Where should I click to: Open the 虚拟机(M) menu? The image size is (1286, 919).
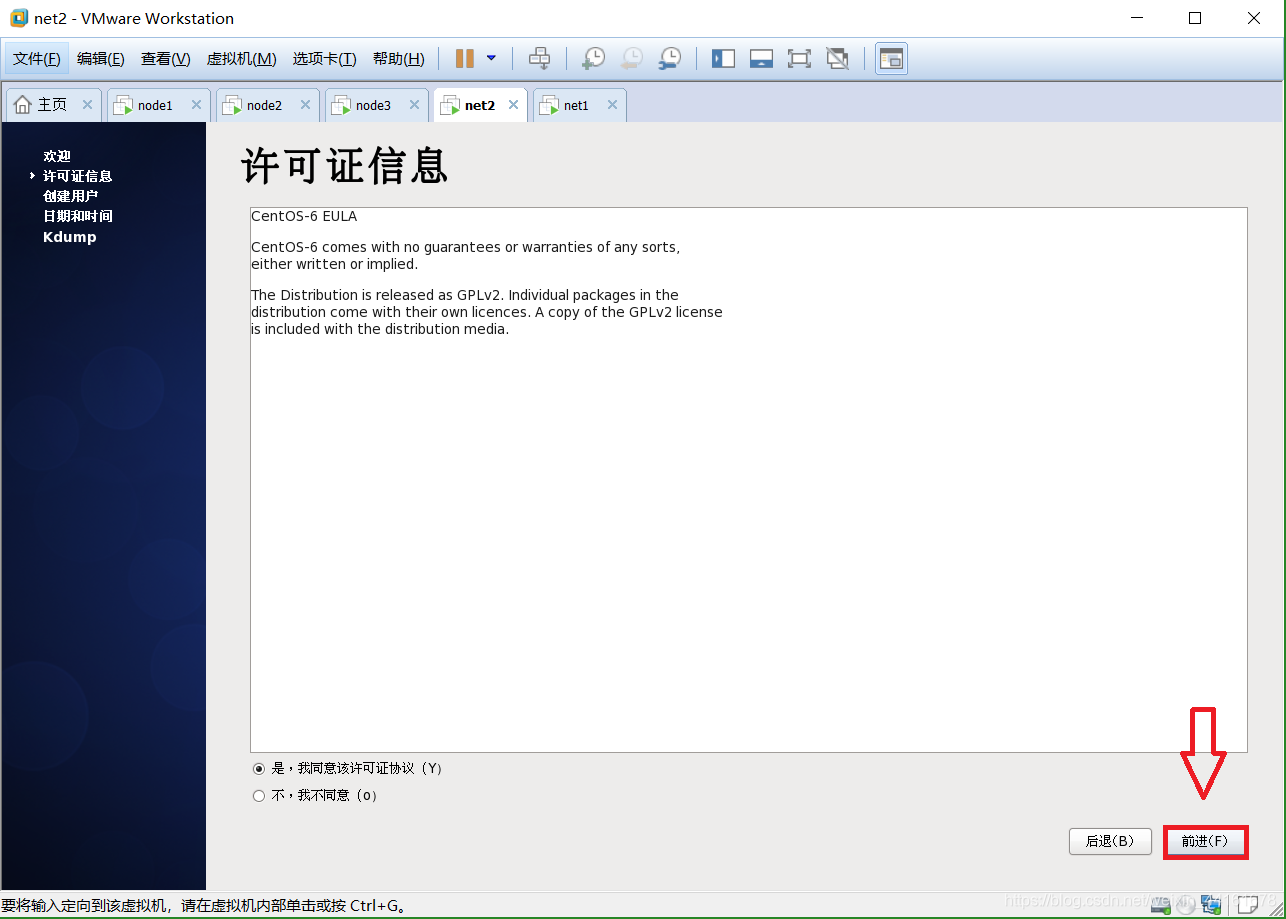[242, 59]
